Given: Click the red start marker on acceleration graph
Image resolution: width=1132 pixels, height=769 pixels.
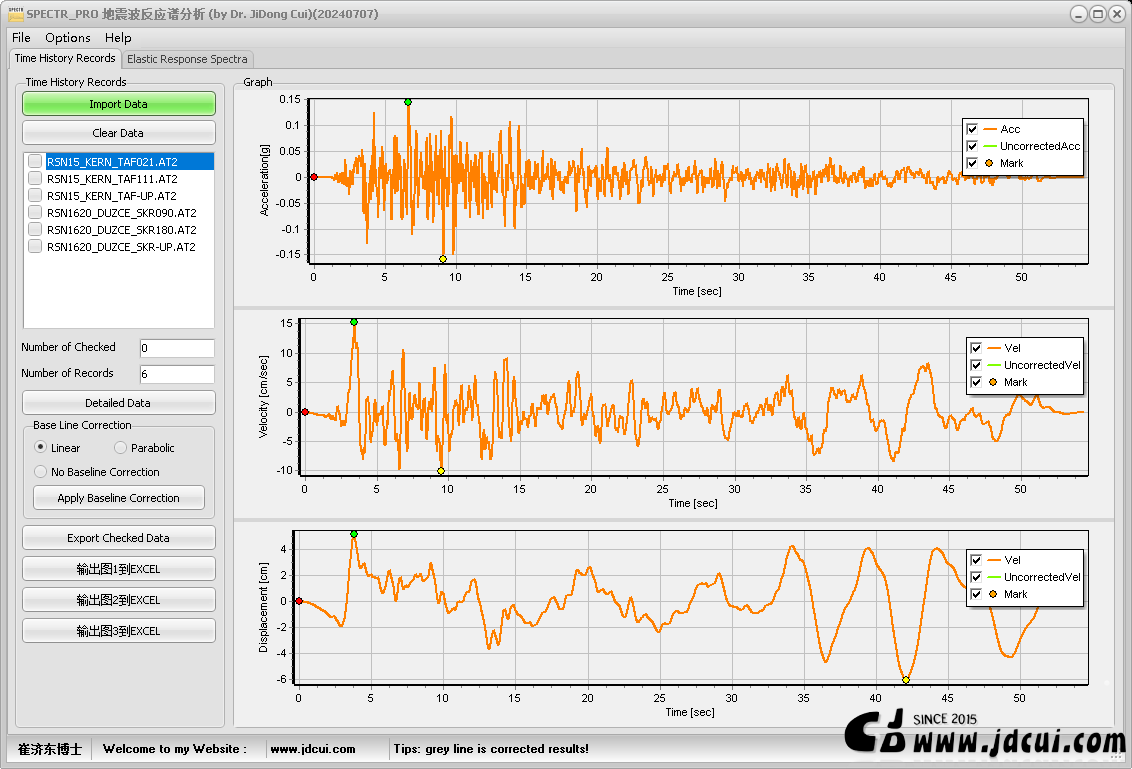Looking at the screenshot, I should tap(314, 177).
